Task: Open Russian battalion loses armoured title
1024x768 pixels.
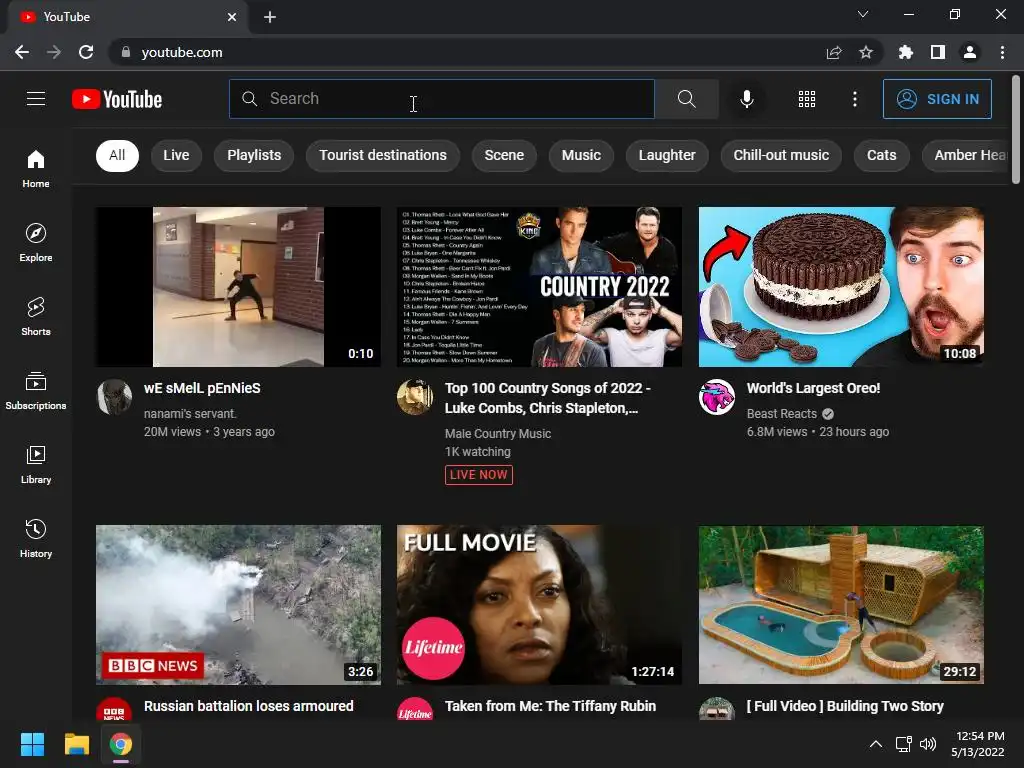Action: click(248, 706)
